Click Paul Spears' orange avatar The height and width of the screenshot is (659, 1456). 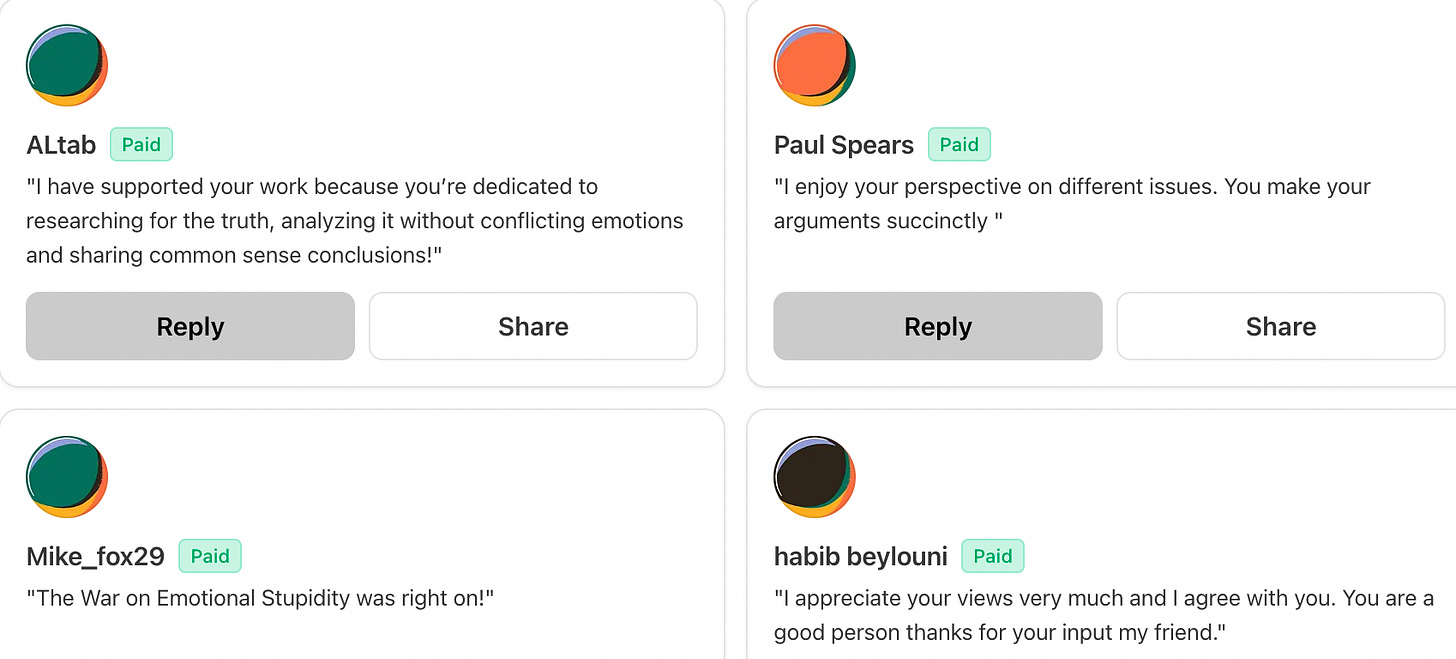[814, 65]
